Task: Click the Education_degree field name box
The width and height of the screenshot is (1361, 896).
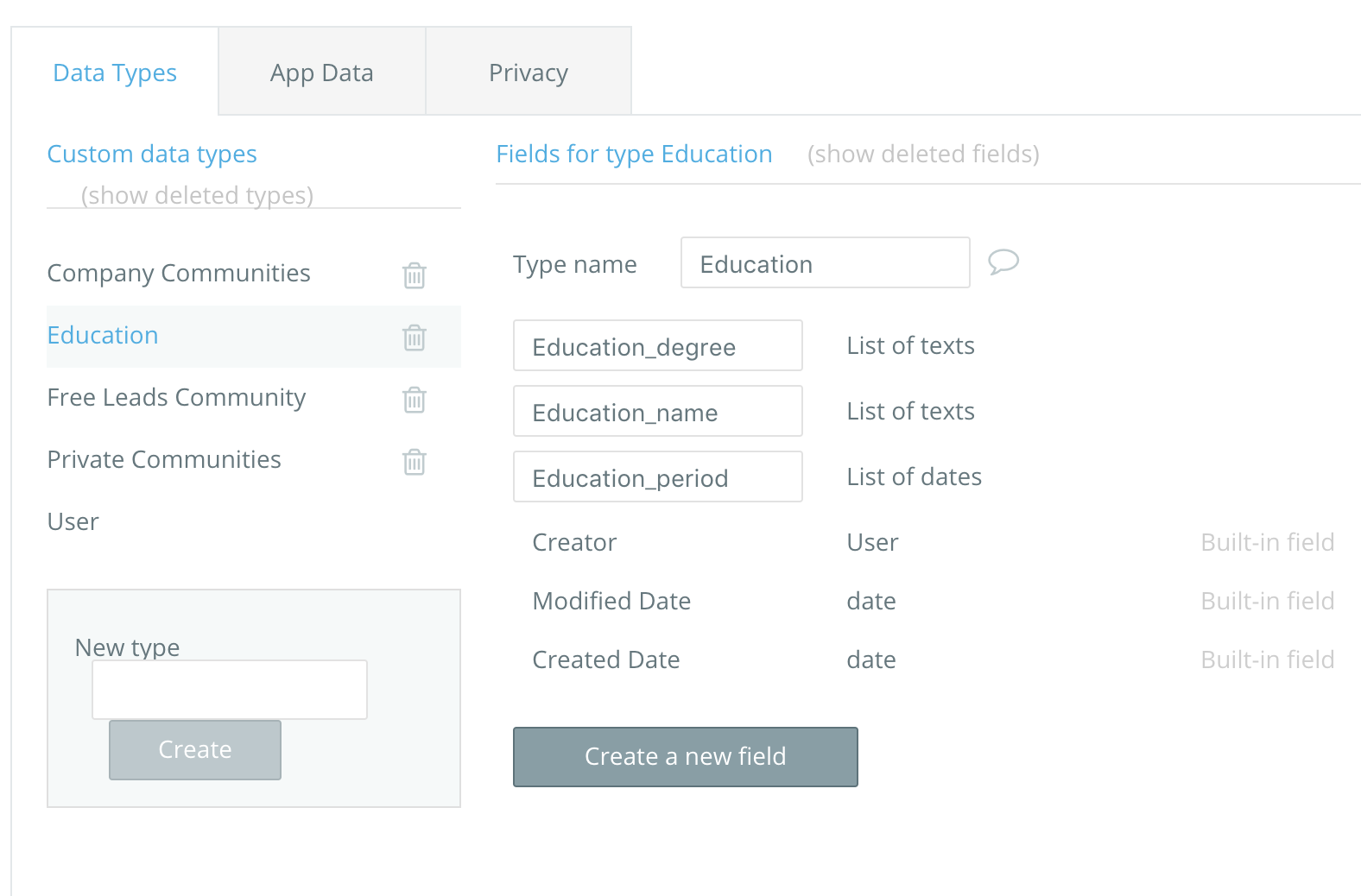Action: (657, 346)
